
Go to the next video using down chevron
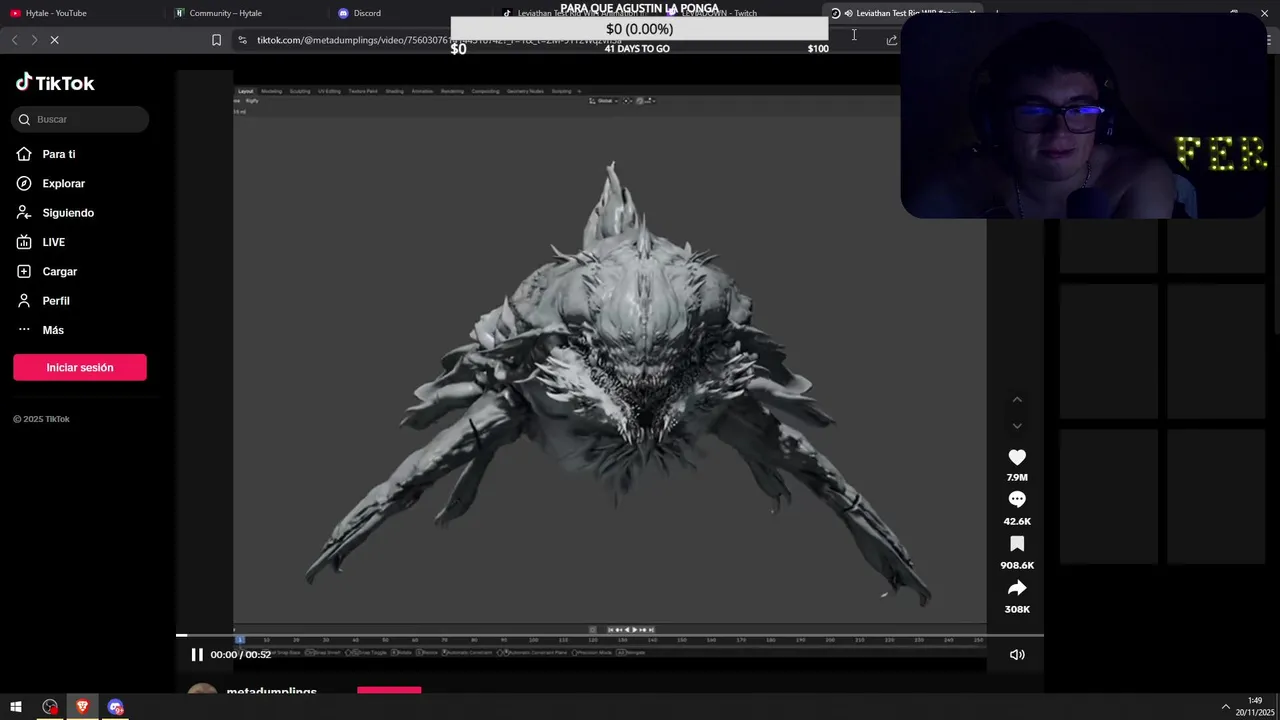coord(1017,426)
